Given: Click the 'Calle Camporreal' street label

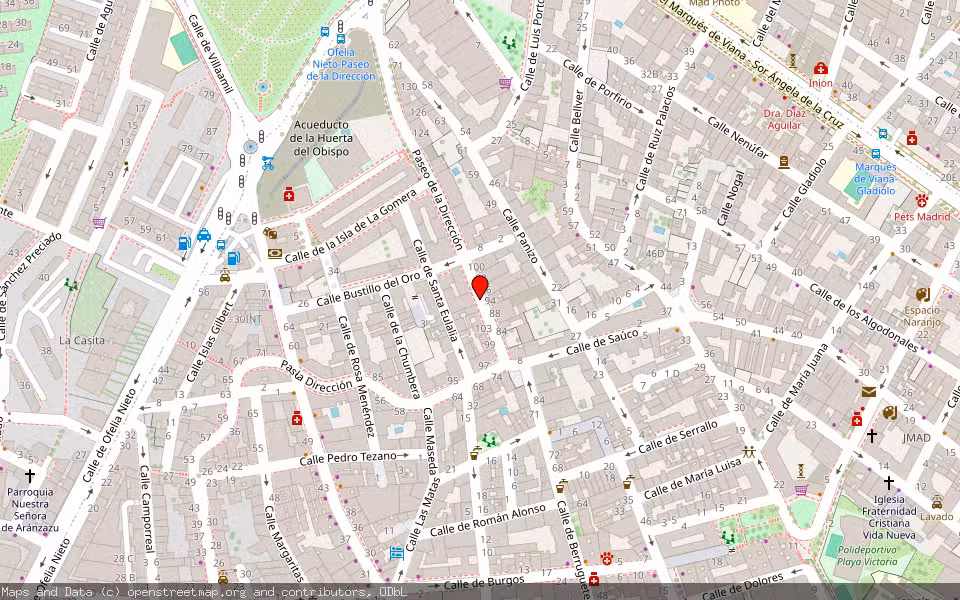Looking at the screenshot, I should pos(146,510).
